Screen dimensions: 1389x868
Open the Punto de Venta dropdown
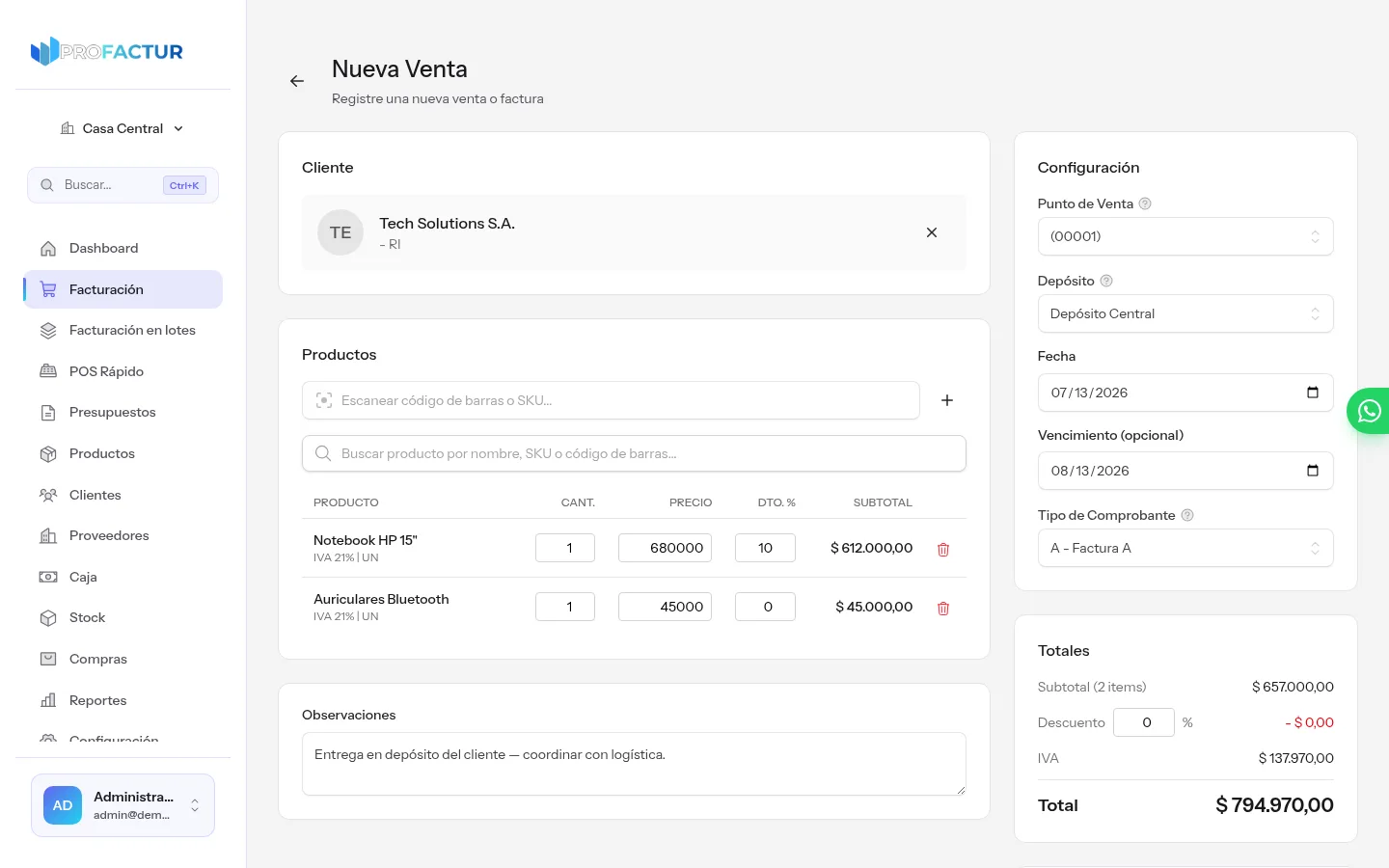tap(1185, 236)
